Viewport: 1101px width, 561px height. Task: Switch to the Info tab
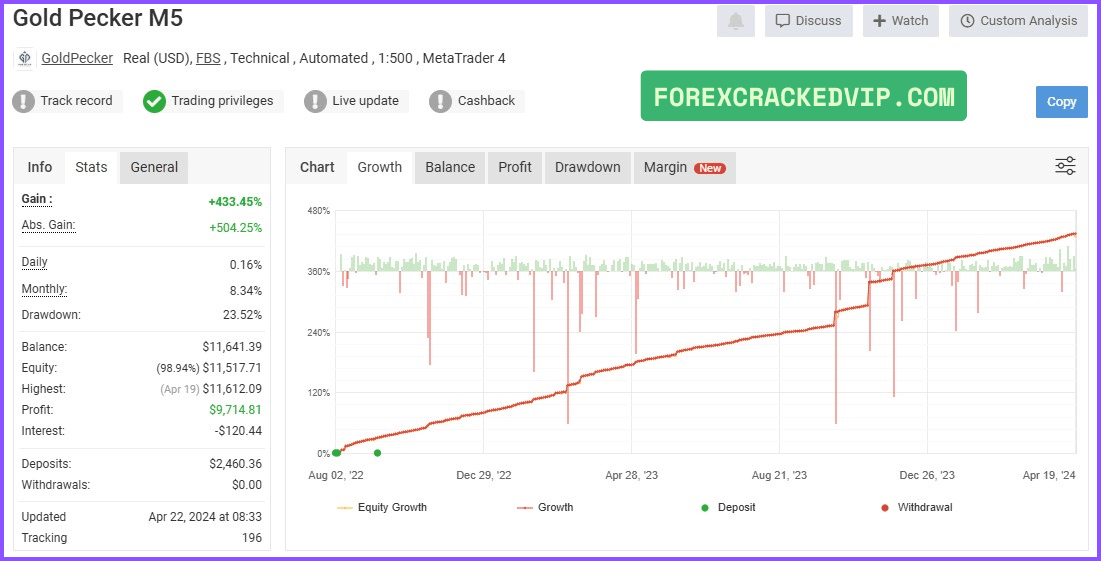[x=39, y=167]
